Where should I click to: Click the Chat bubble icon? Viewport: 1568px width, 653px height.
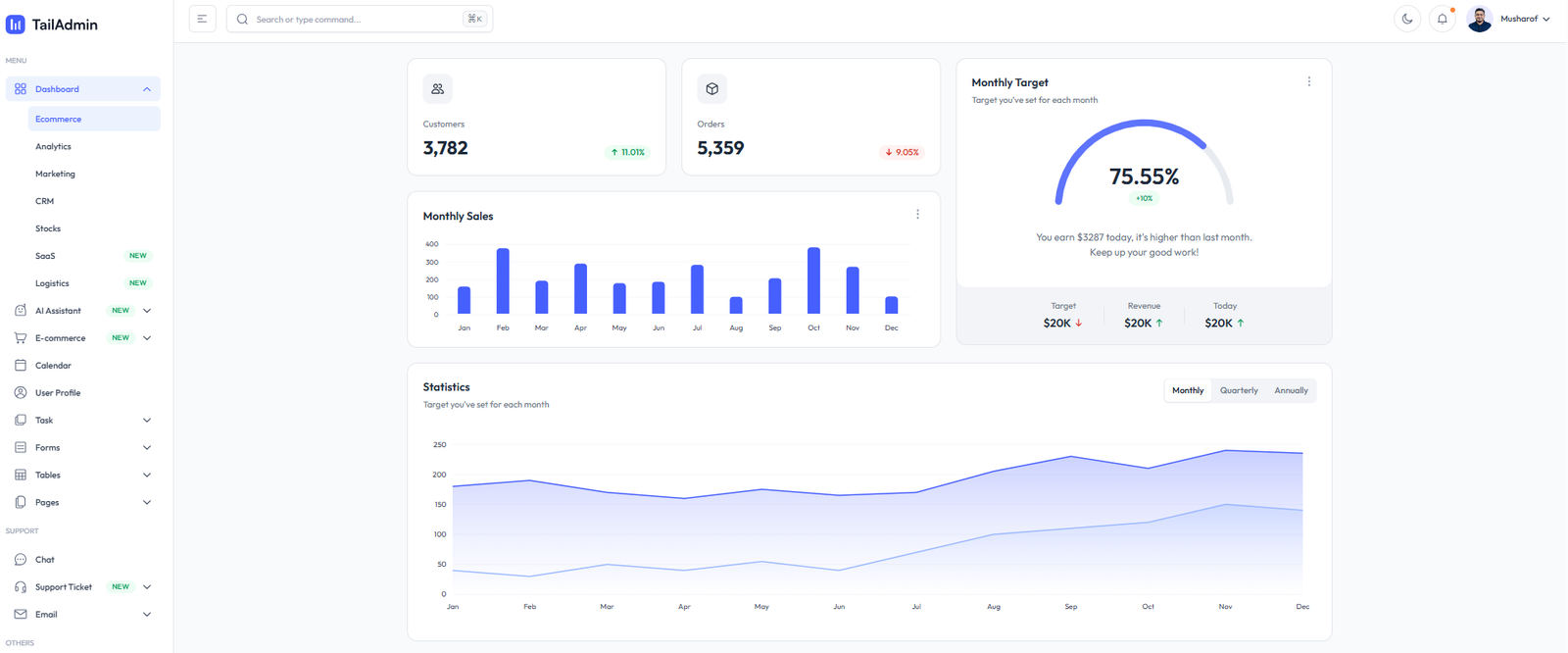click(x=21, y=560)
